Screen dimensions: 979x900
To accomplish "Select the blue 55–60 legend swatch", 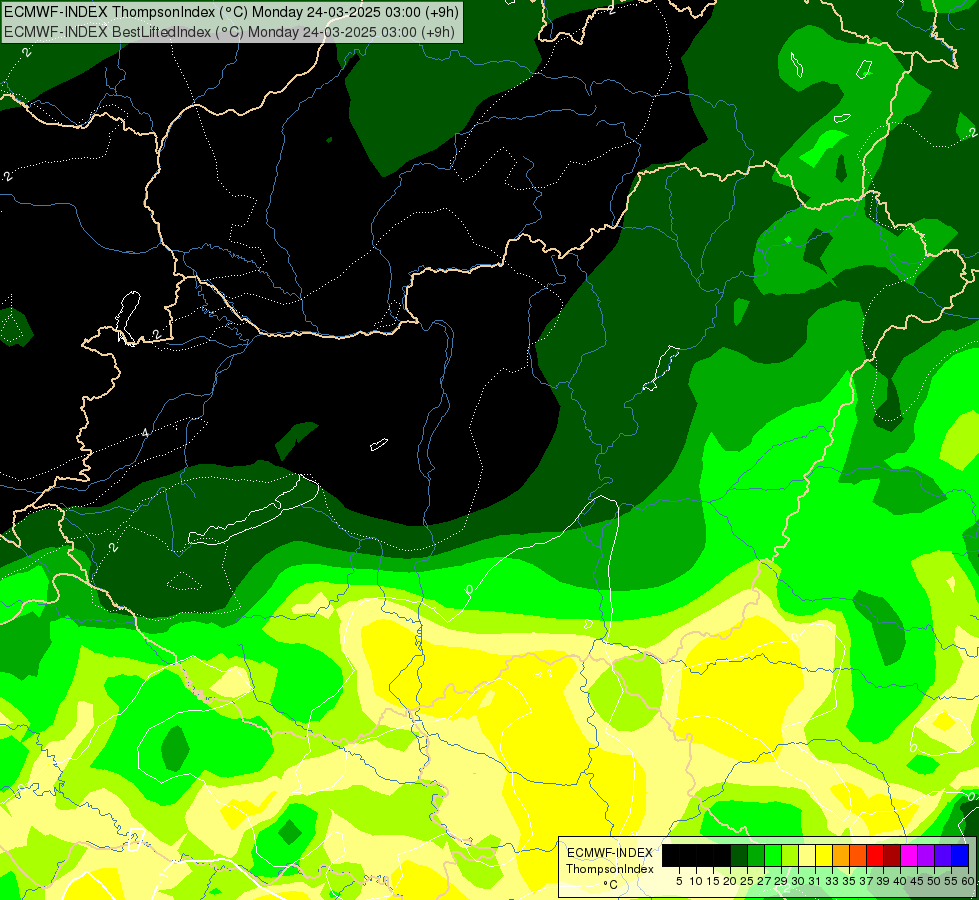I will click(960, 856).
